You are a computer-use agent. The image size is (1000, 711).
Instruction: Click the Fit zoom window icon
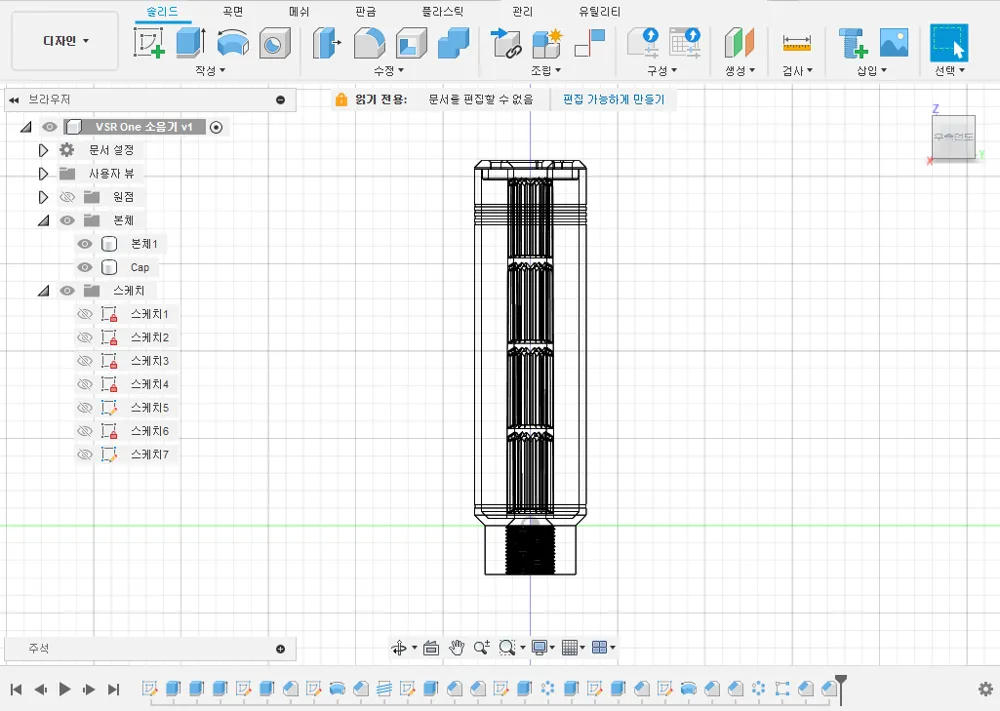[x=507, y=648]
